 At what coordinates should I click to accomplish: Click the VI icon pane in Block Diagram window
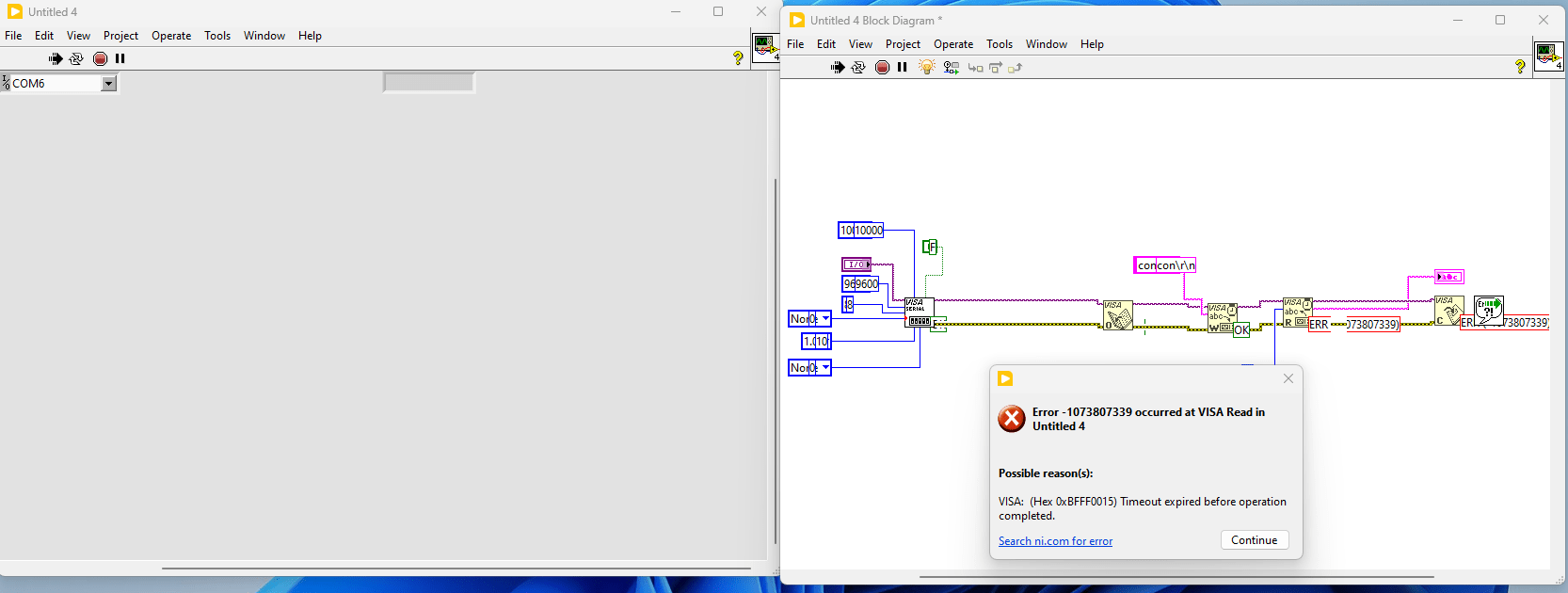click(x=1549, y=56)
